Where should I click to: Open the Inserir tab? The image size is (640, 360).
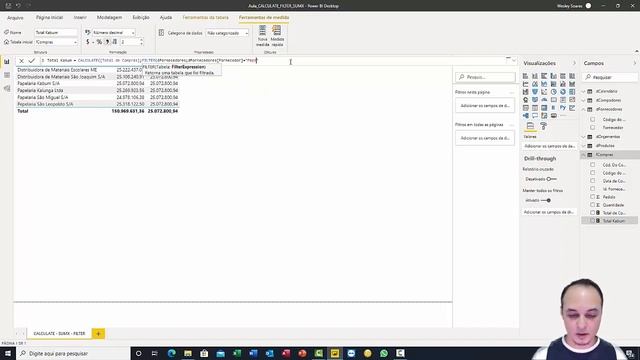tap(80, 18)
